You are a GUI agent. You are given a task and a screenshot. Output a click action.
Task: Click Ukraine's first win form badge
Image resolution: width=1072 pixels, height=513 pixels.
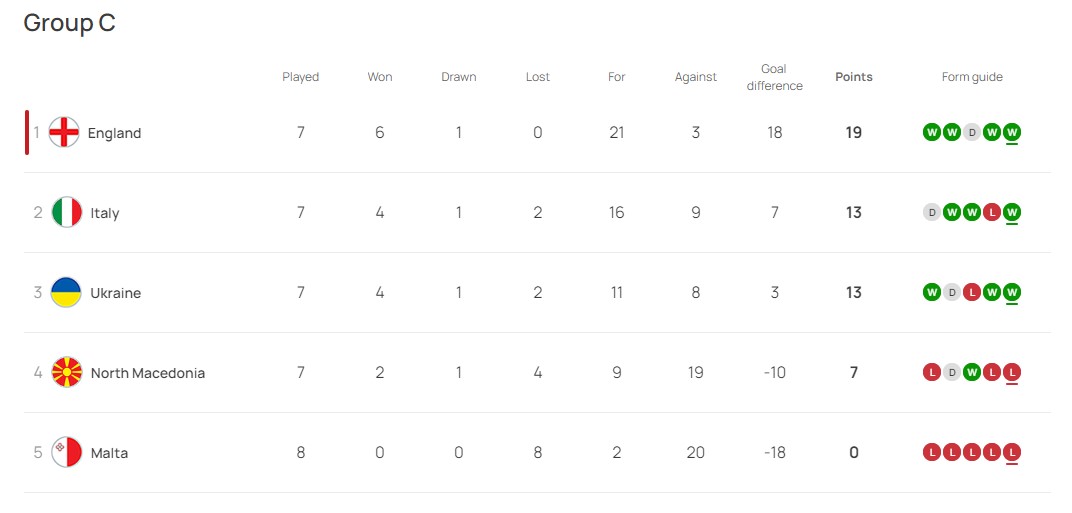pyautogui.click(x=932, y=292)
